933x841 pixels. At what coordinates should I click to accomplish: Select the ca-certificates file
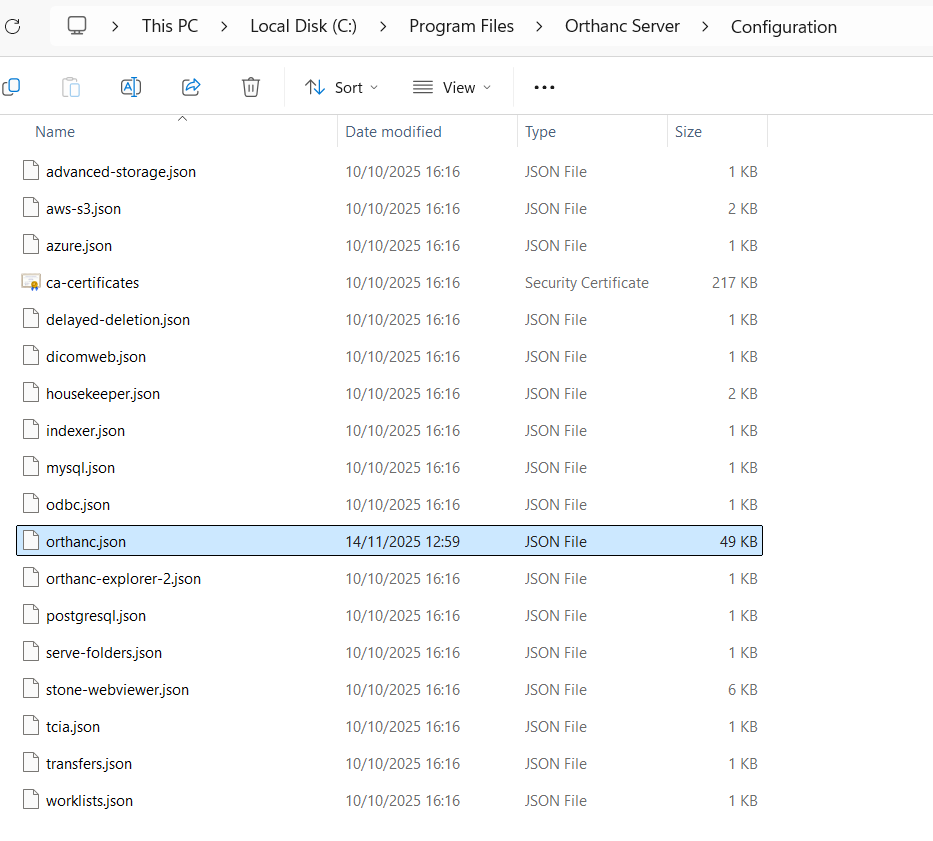point(92,283)
